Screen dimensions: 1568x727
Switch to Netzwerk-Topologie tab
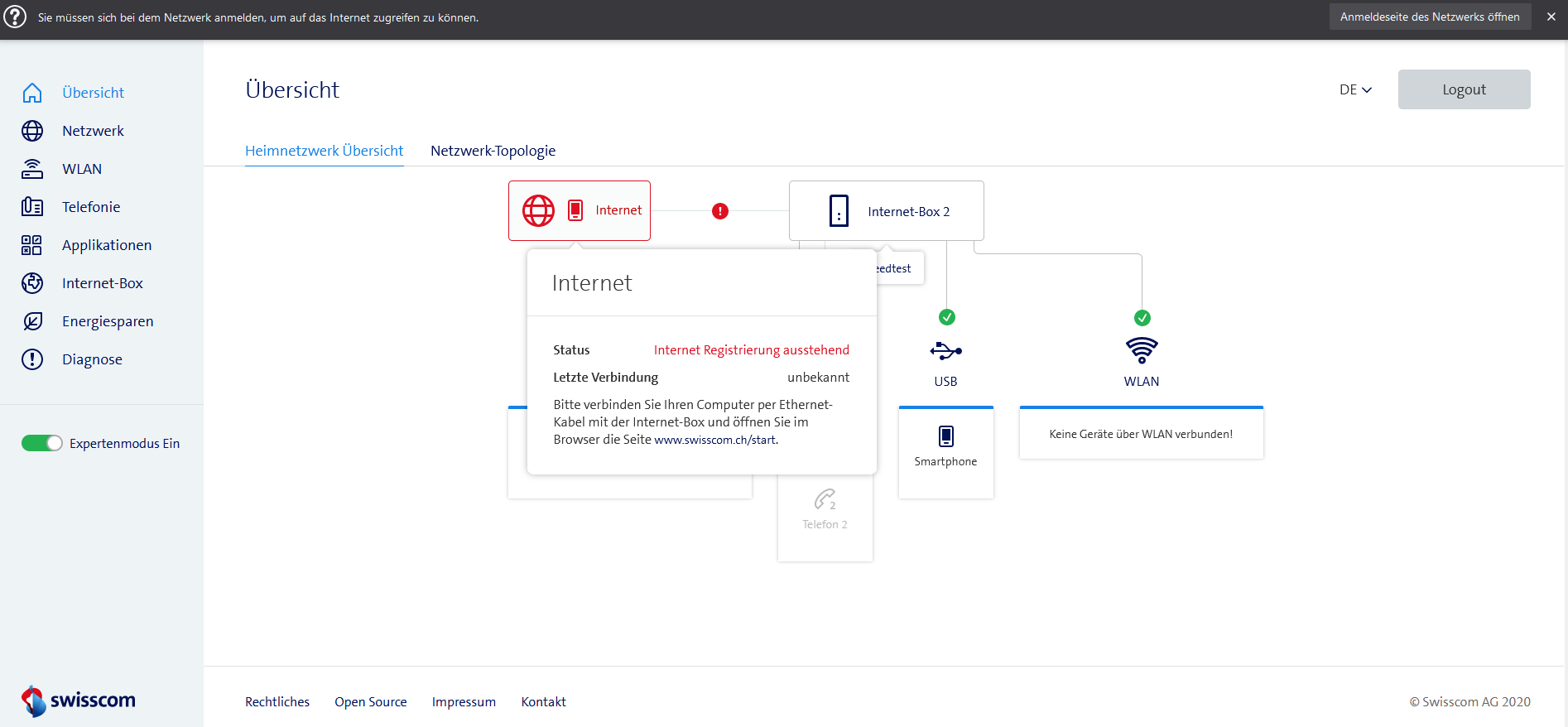(x=493, y=151)
